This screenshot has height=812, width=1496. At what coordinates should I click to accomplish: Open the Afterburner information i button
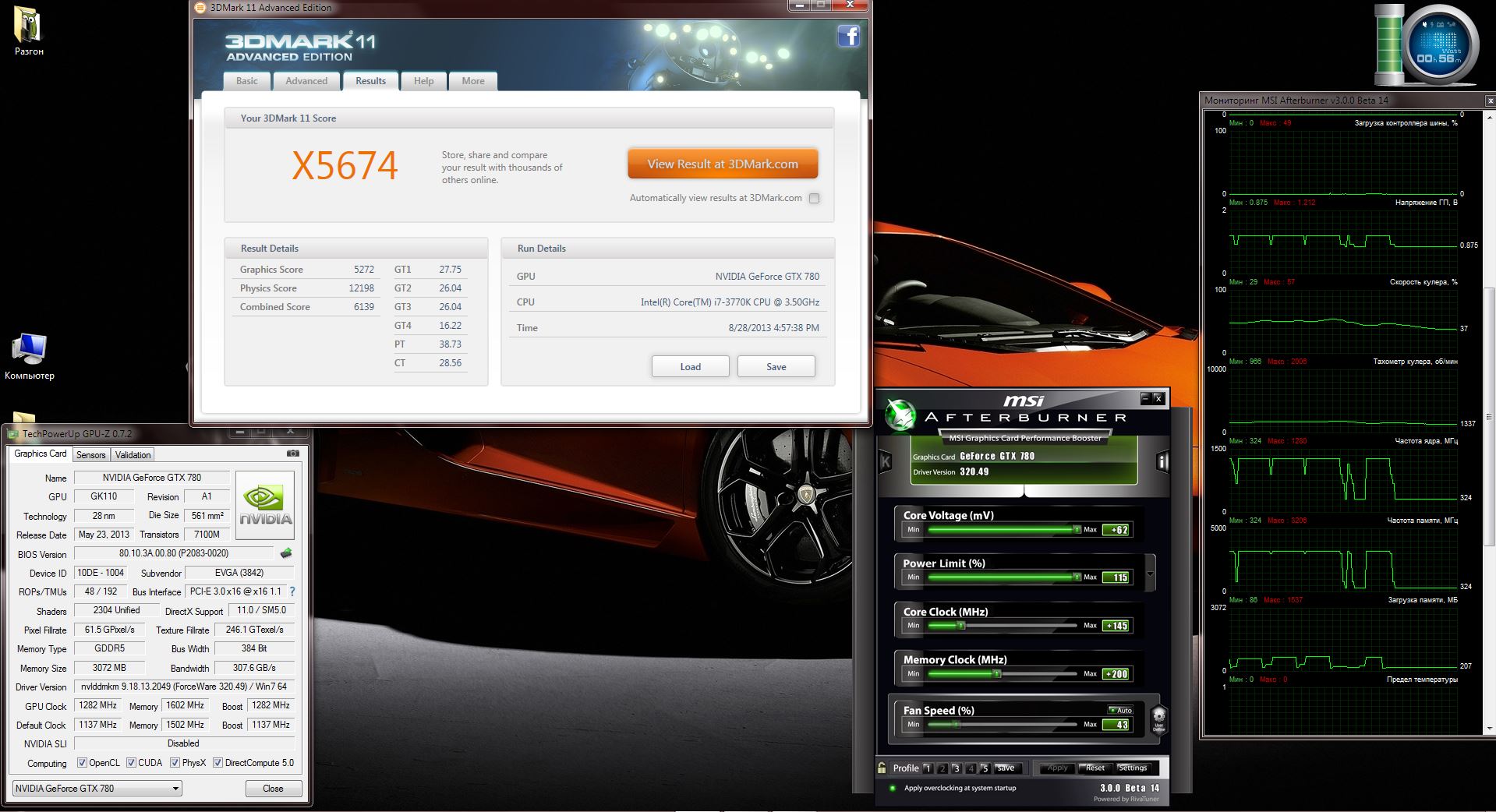(1162, 461)
